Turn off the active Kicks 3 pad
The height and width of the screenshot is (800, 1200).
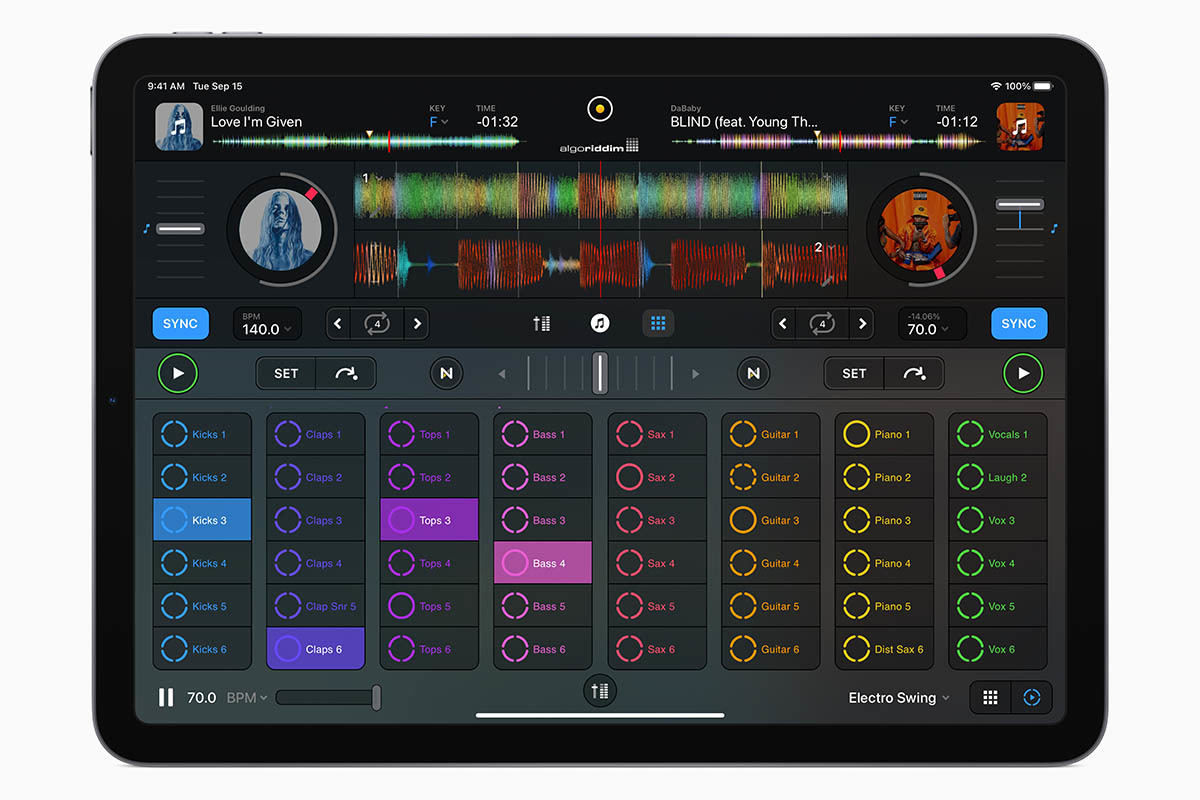tap(202, 520)
